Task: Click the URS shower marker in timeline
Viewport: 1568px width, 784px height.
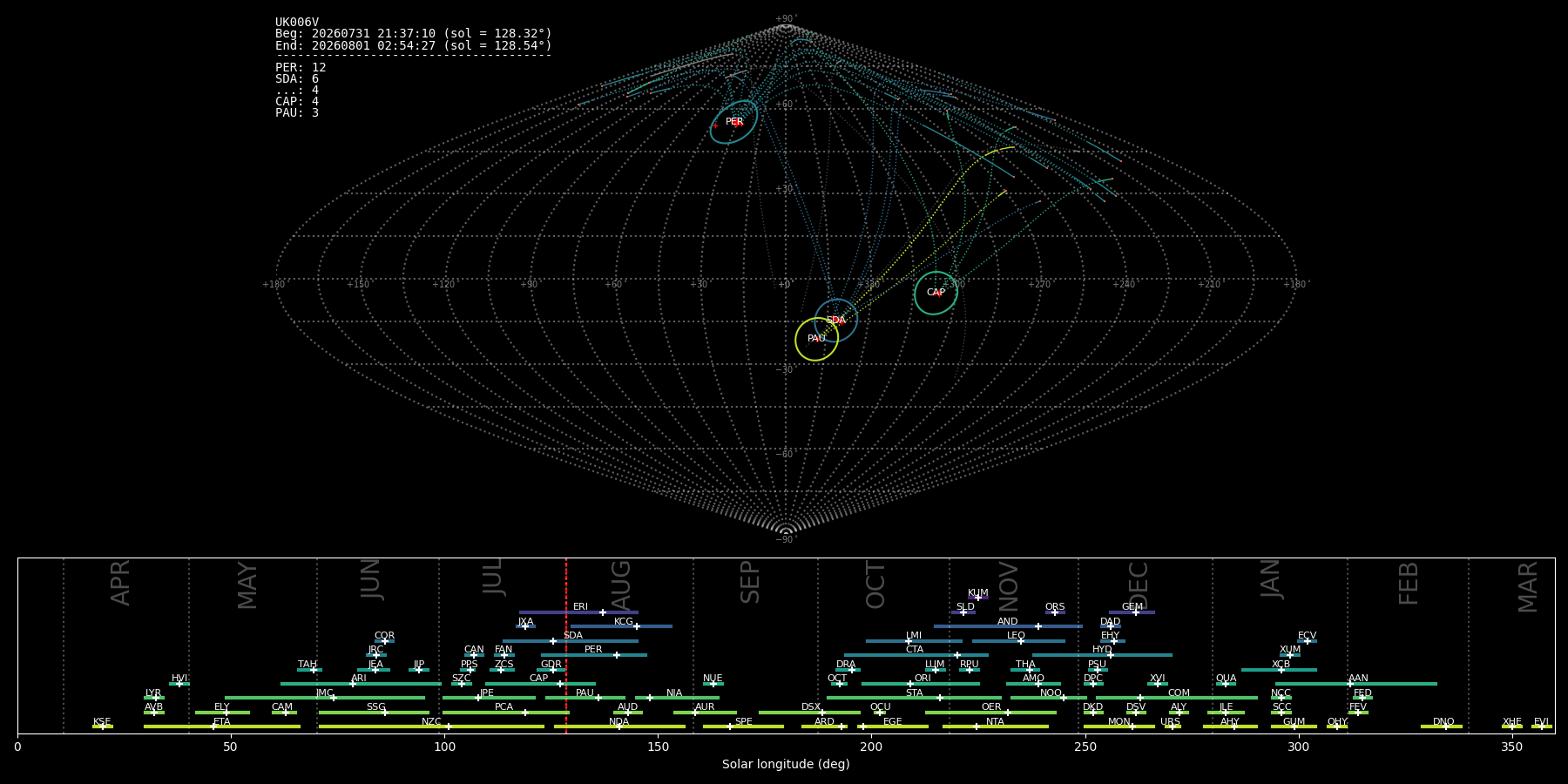Action: (1172, 727)
